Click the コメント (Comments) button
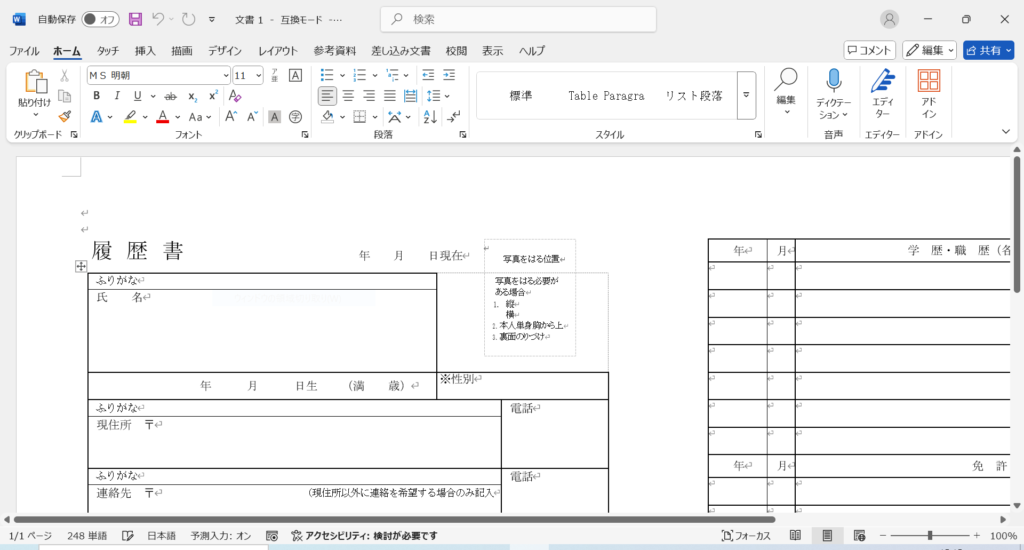This screenshot has height=550, width=1024. pos(869,50)
